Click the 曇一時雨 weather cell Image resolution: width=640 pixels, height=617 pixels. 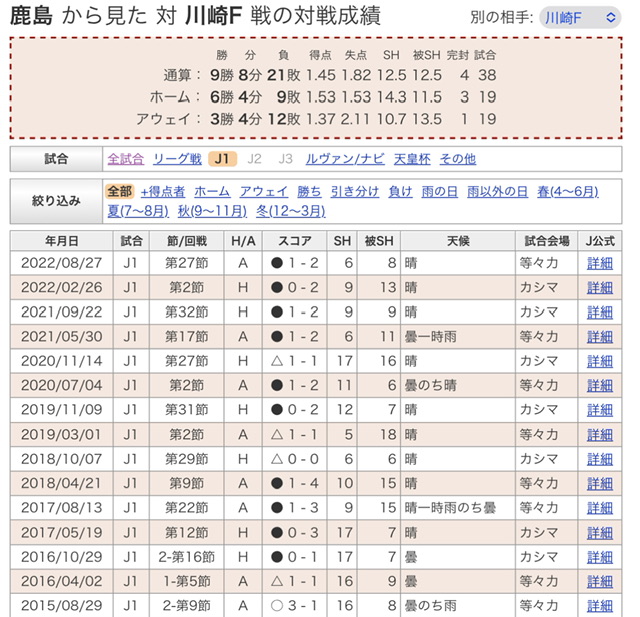tap(458, 337)
